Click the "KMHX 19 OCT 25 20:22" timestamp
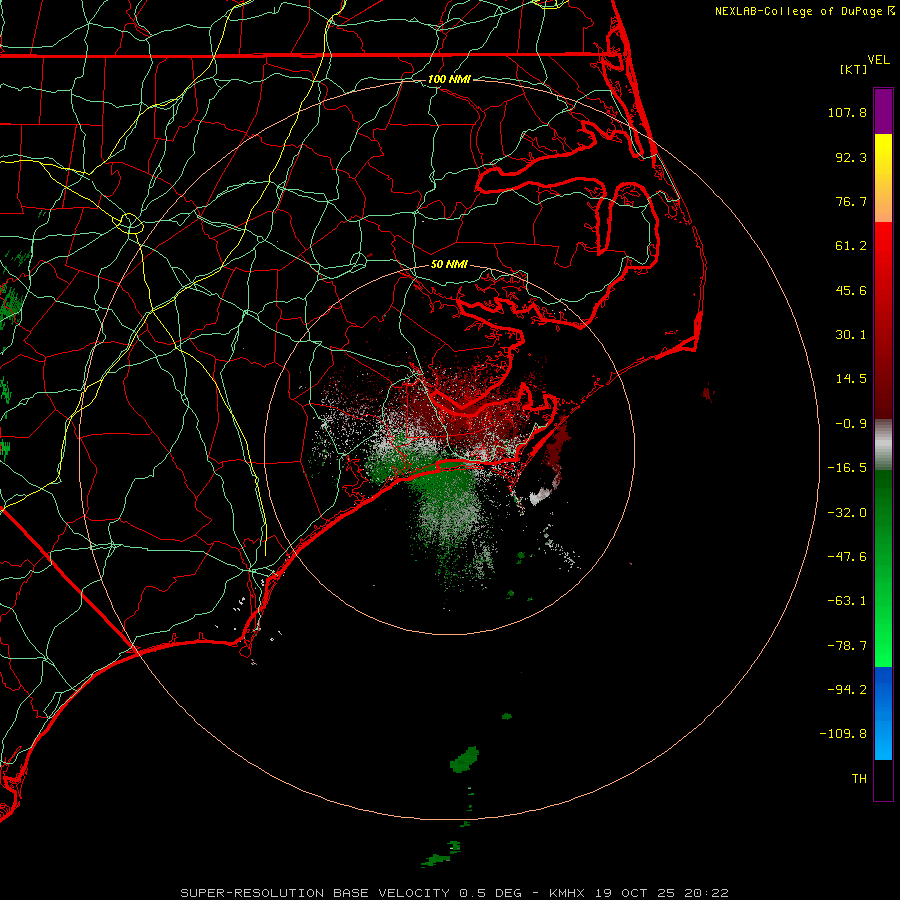The height and width of the screenshot is (900, 900). (639, 893)
